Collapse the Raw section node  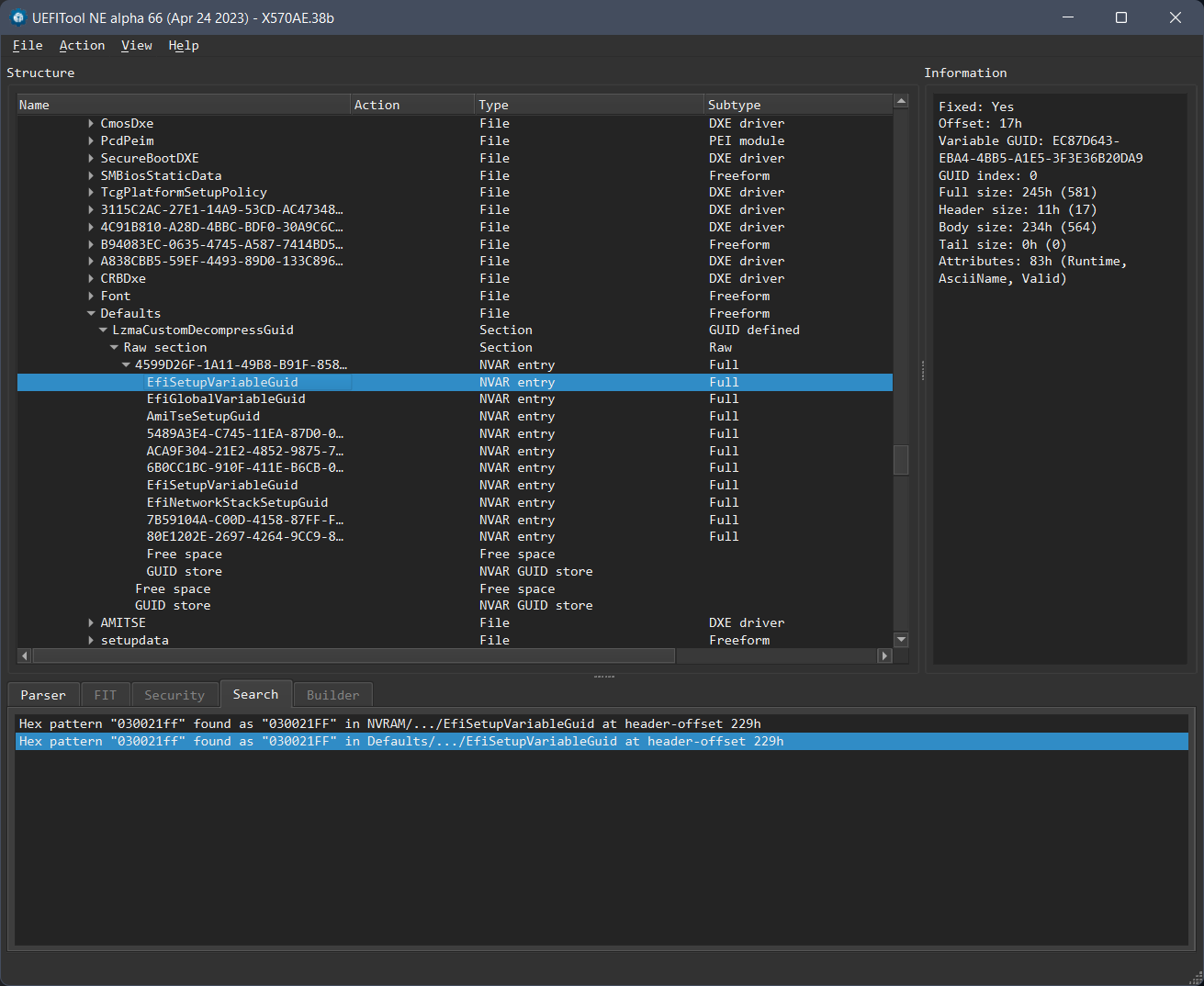(114, 348)
